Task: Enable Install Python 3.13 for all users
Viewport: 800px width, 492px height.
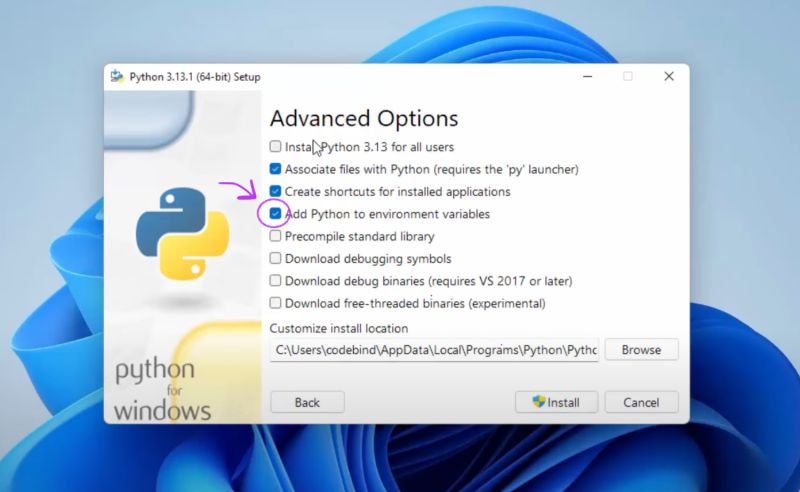Action: pyautogui.click(x=276, y=146)
